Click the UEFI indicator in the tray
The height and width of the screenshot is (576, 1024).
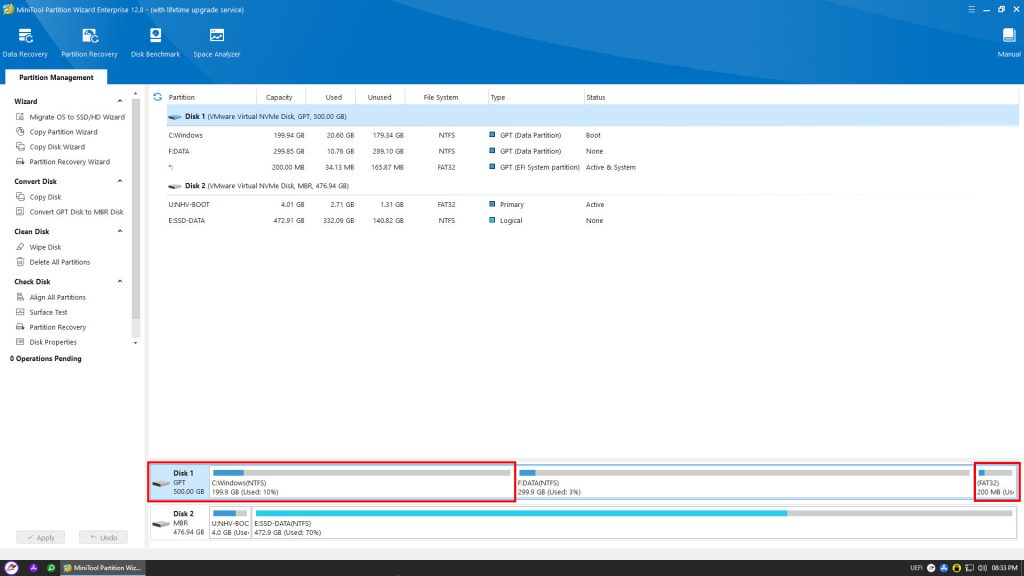tap(916, 568)
